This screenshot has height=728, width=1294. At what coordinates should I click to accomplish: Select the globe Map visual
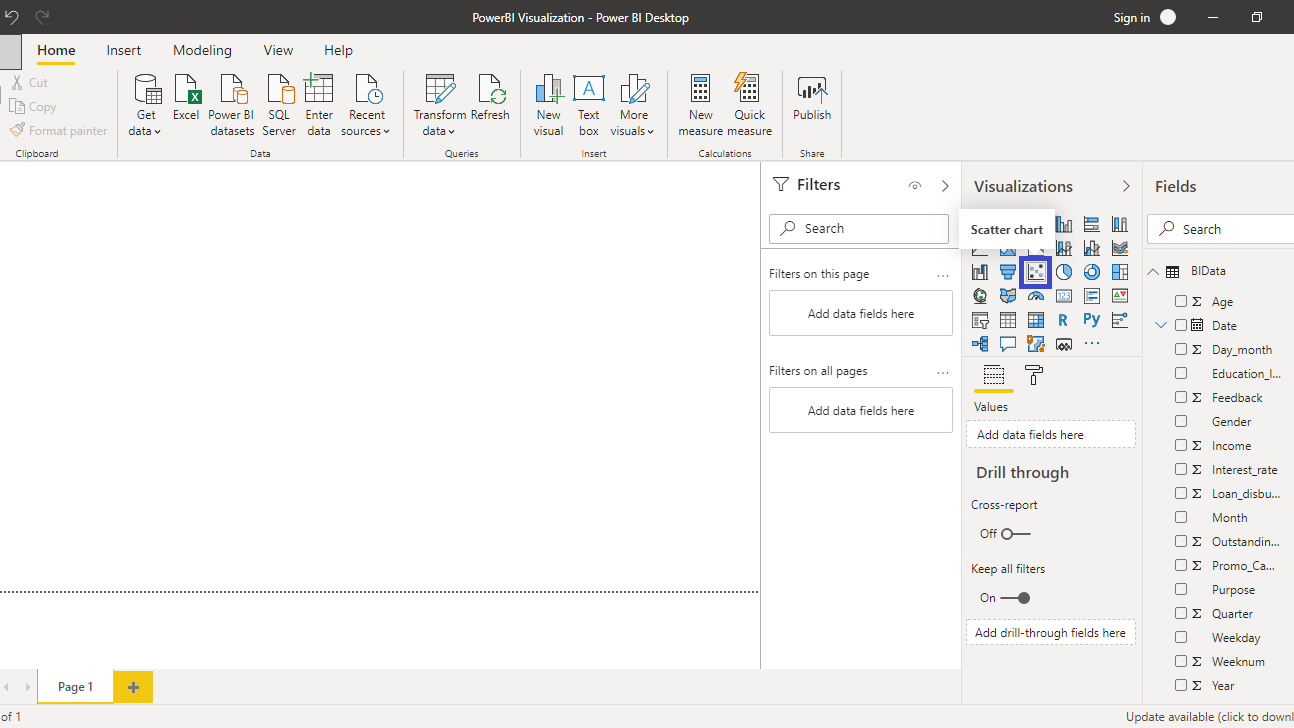pos(980,296)
